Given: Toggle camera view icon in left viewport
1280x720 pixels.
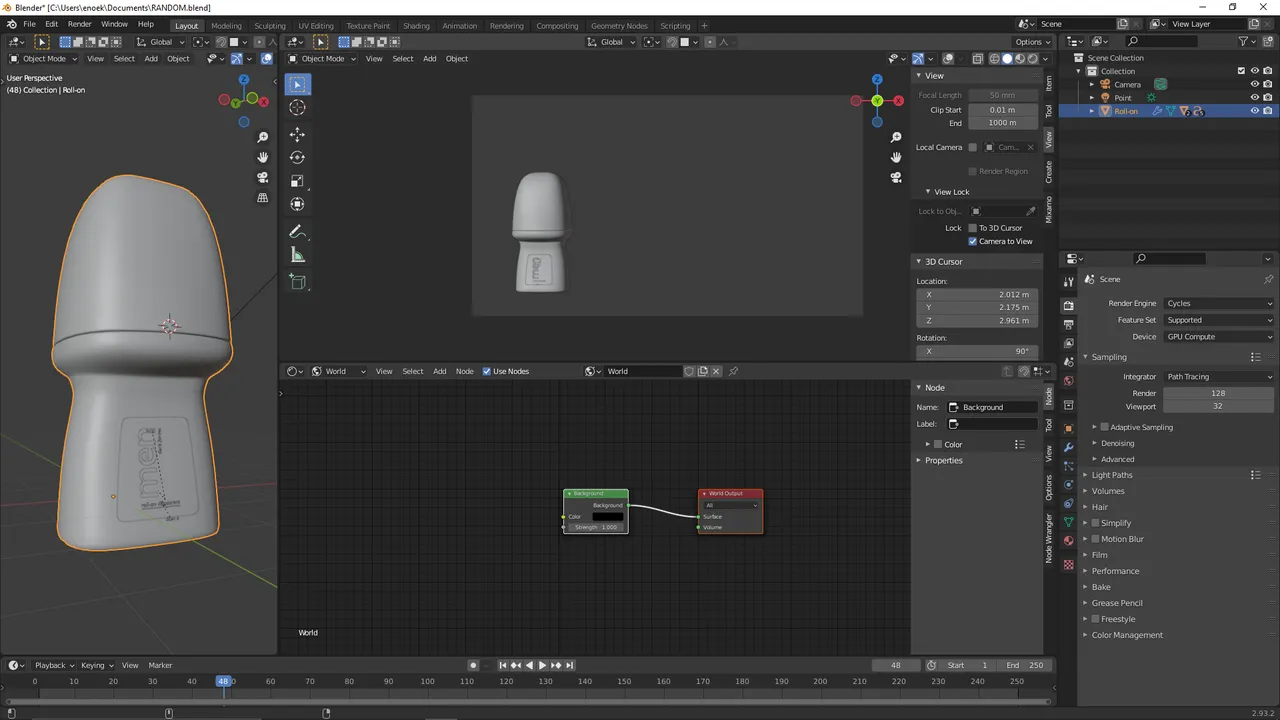Looking at the screenshot, I should coord(263,177).
